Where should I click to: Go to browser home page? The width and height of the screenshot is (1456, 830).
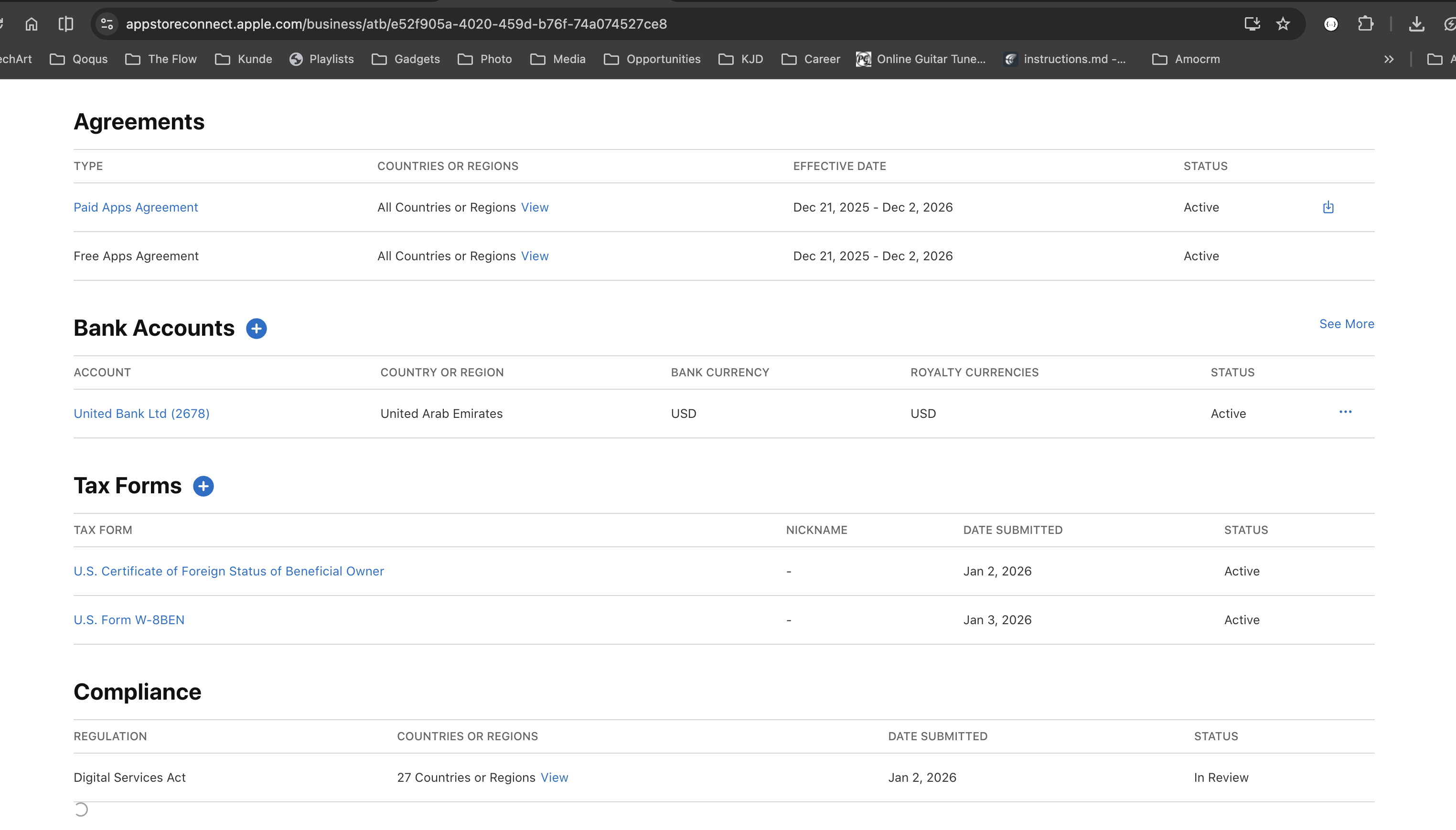click(x=32, y=24)
